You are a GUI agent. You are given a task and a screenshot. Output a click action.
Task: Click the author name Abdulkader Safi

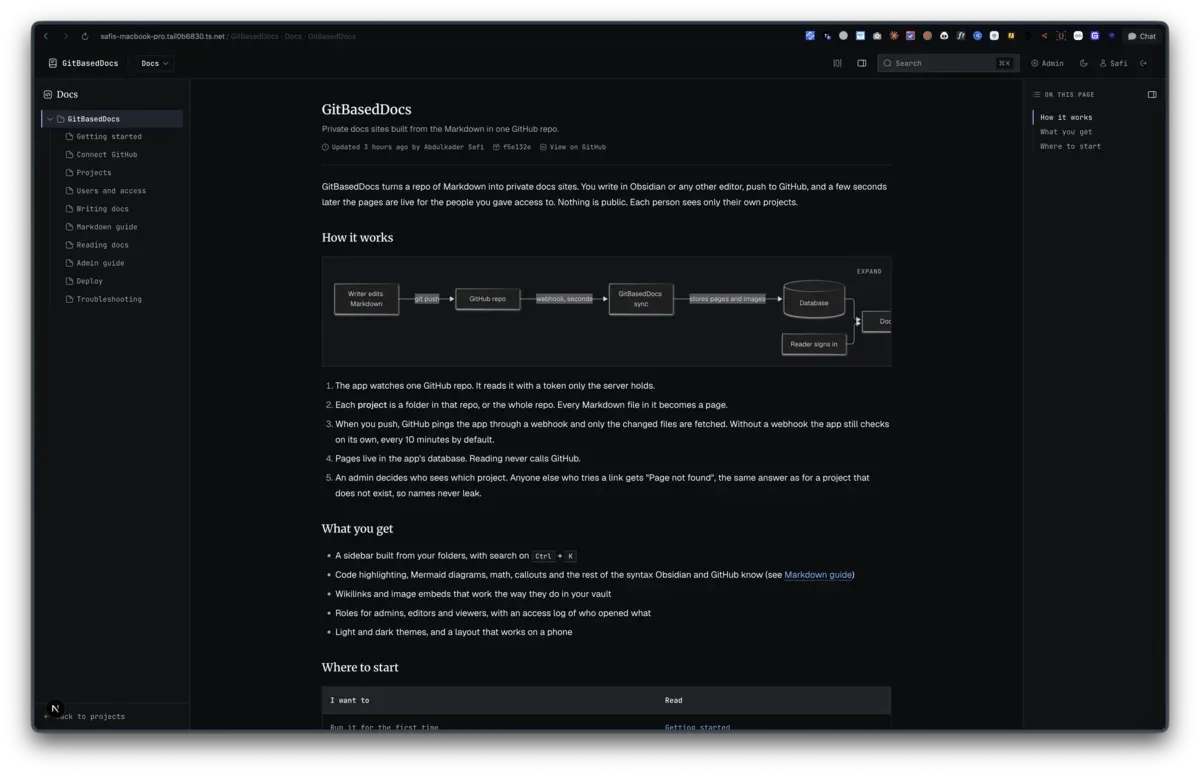pyautogui.click(x=453, y=147)
